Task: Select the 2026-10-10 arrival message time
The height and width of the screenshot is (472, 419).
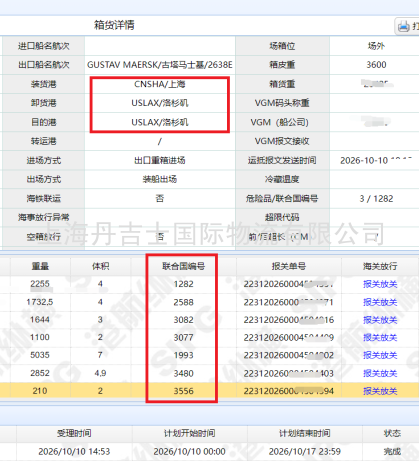Action: (x=376, y=161)
